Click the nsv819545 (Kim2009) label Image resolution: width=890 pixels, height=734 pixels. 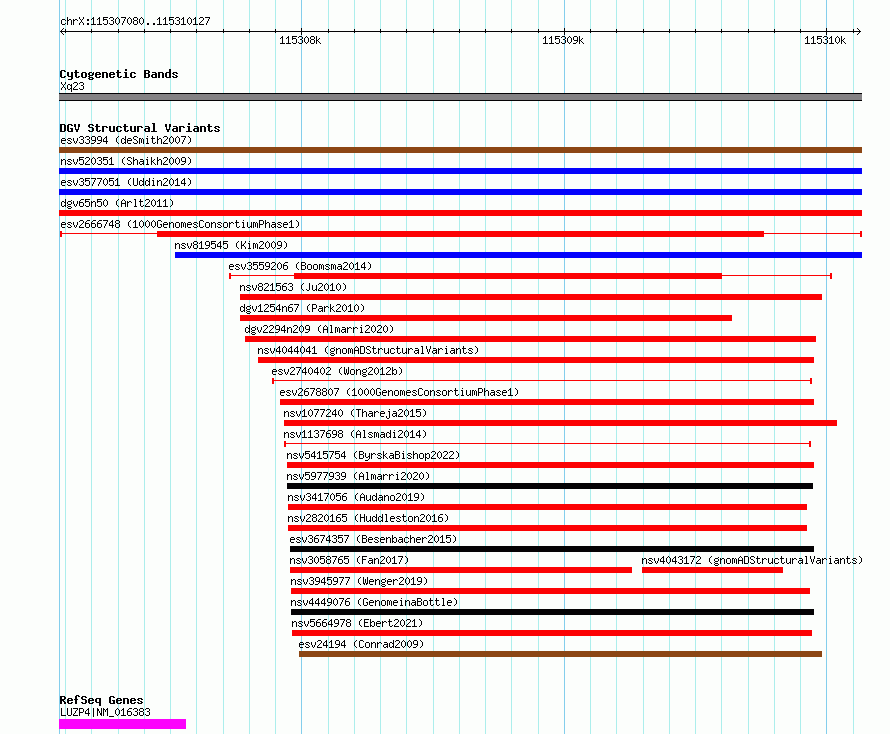click(231, 245)
